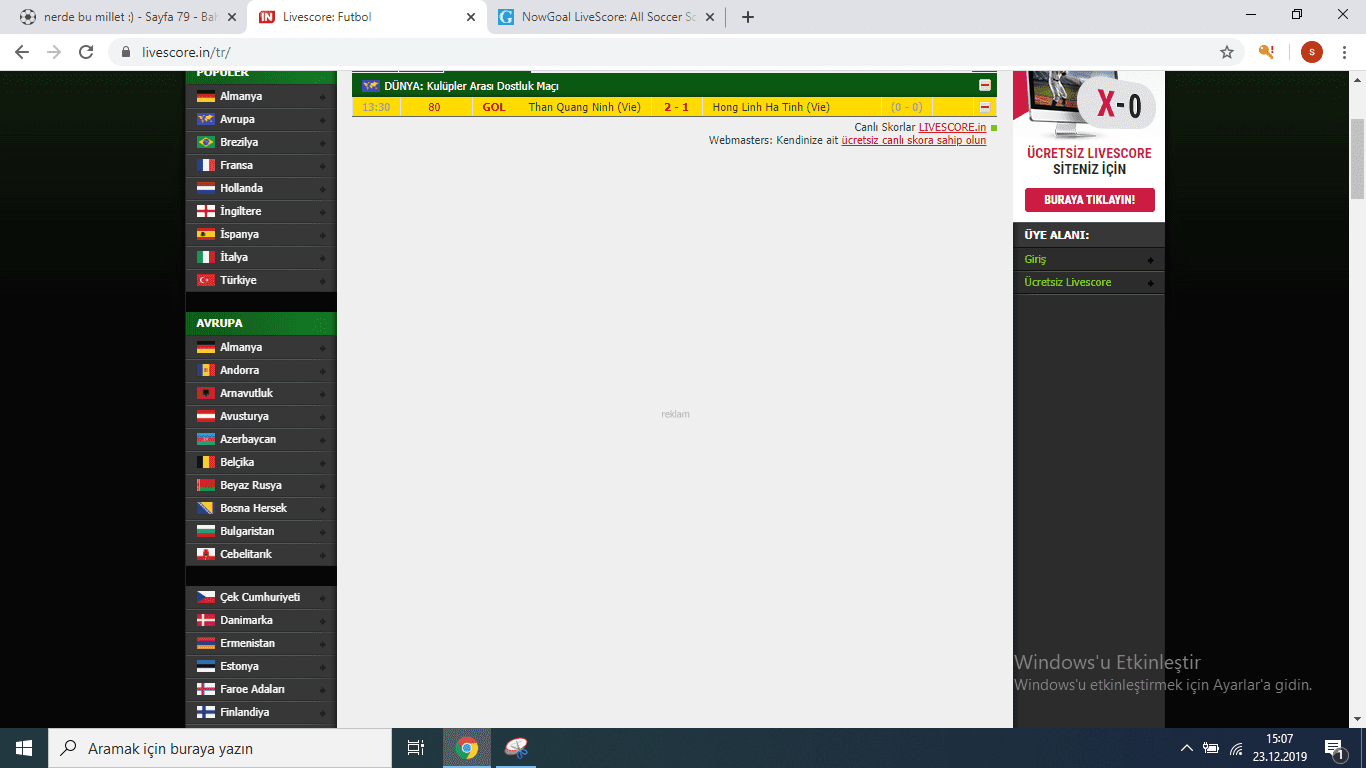Open Windows Start menu
The width and height of the screenshot is (1366, 768).
coord(24,748)
